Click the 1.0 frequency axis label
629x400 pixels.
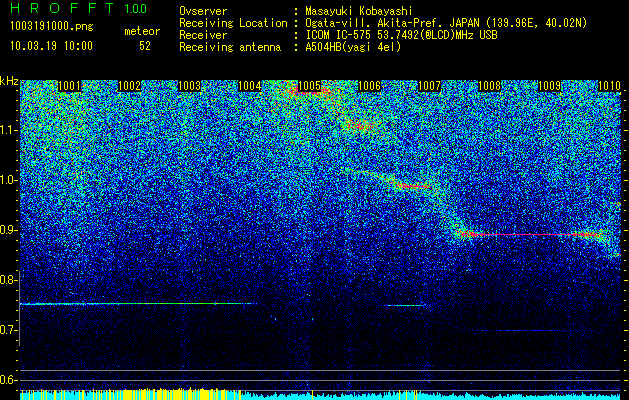pyautogui.click(x=8, y=180)
